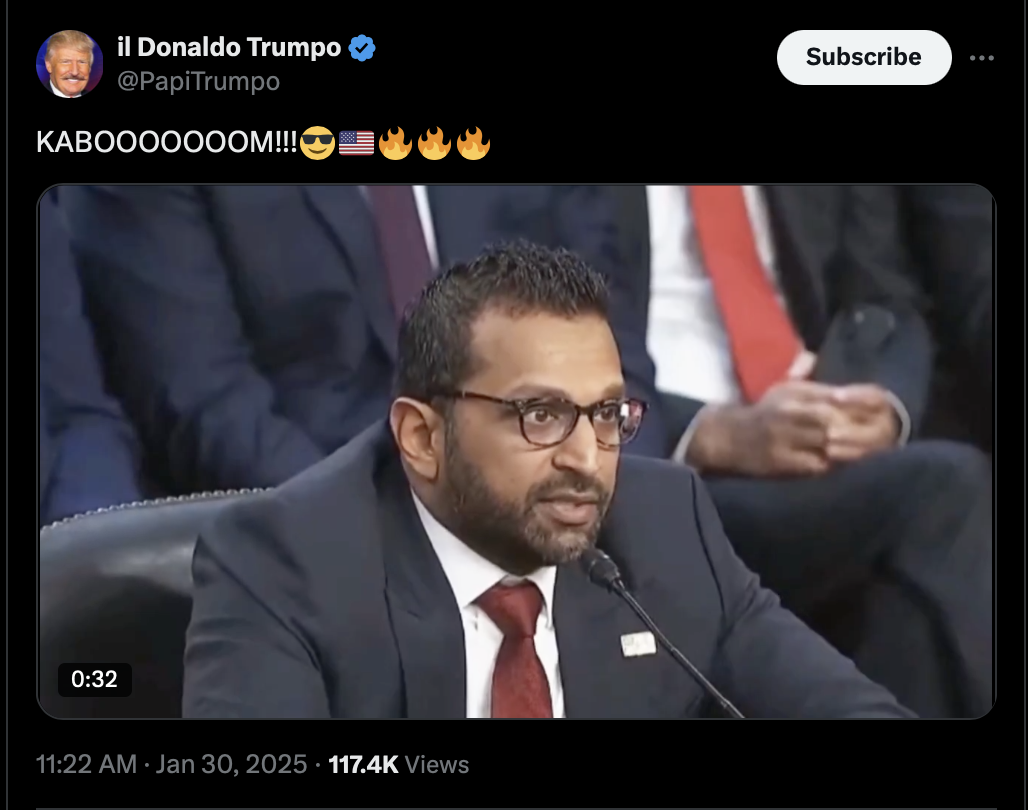Click the blue verified checkmark badge

tap(362, 48)
